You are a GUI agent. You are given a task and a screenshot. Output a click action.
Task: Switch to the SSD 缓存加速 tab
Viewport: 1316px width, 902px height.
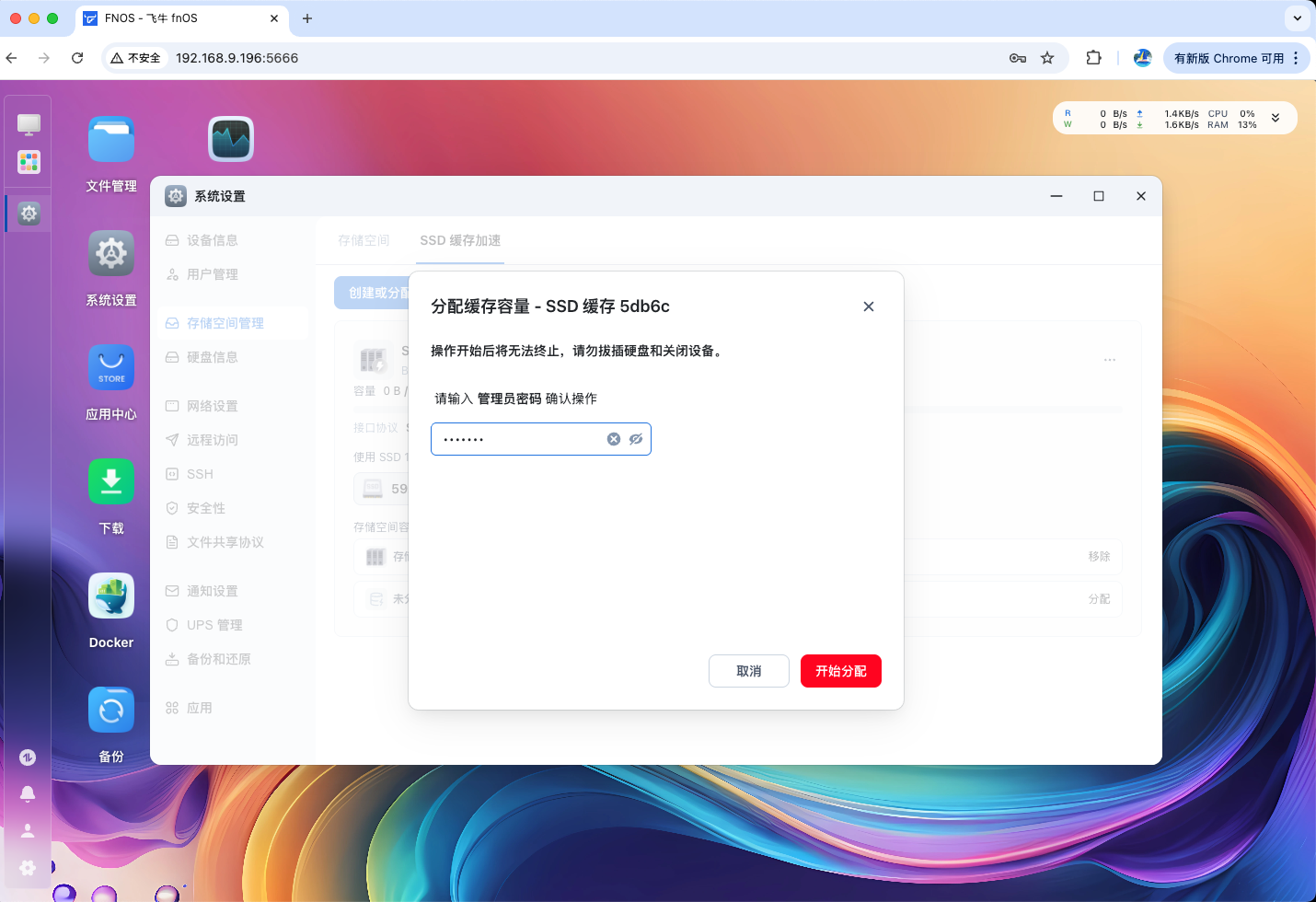(x=460, y=240)
